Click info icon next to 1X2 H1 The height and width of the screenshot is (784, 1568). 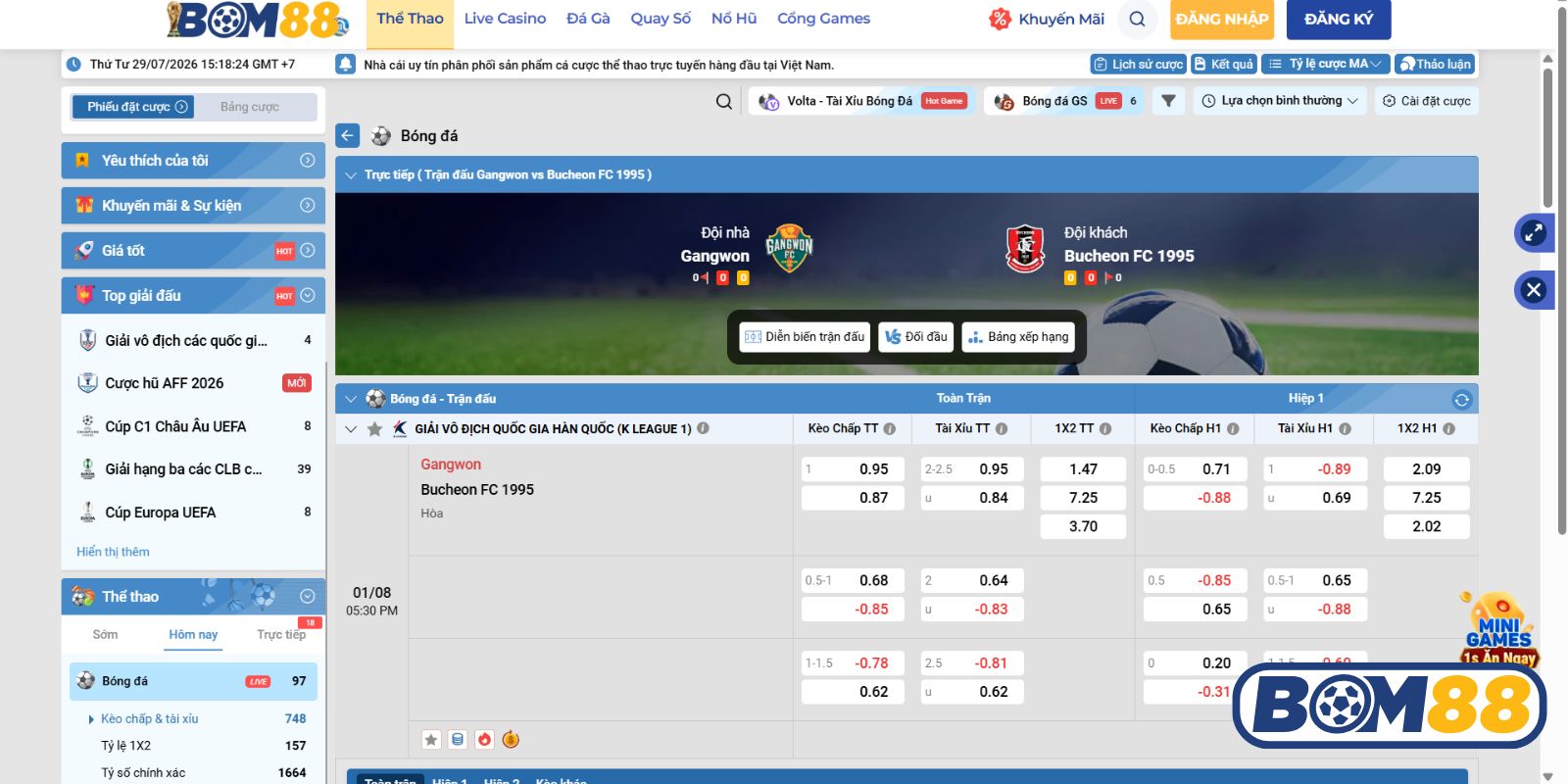(1448, 428)
